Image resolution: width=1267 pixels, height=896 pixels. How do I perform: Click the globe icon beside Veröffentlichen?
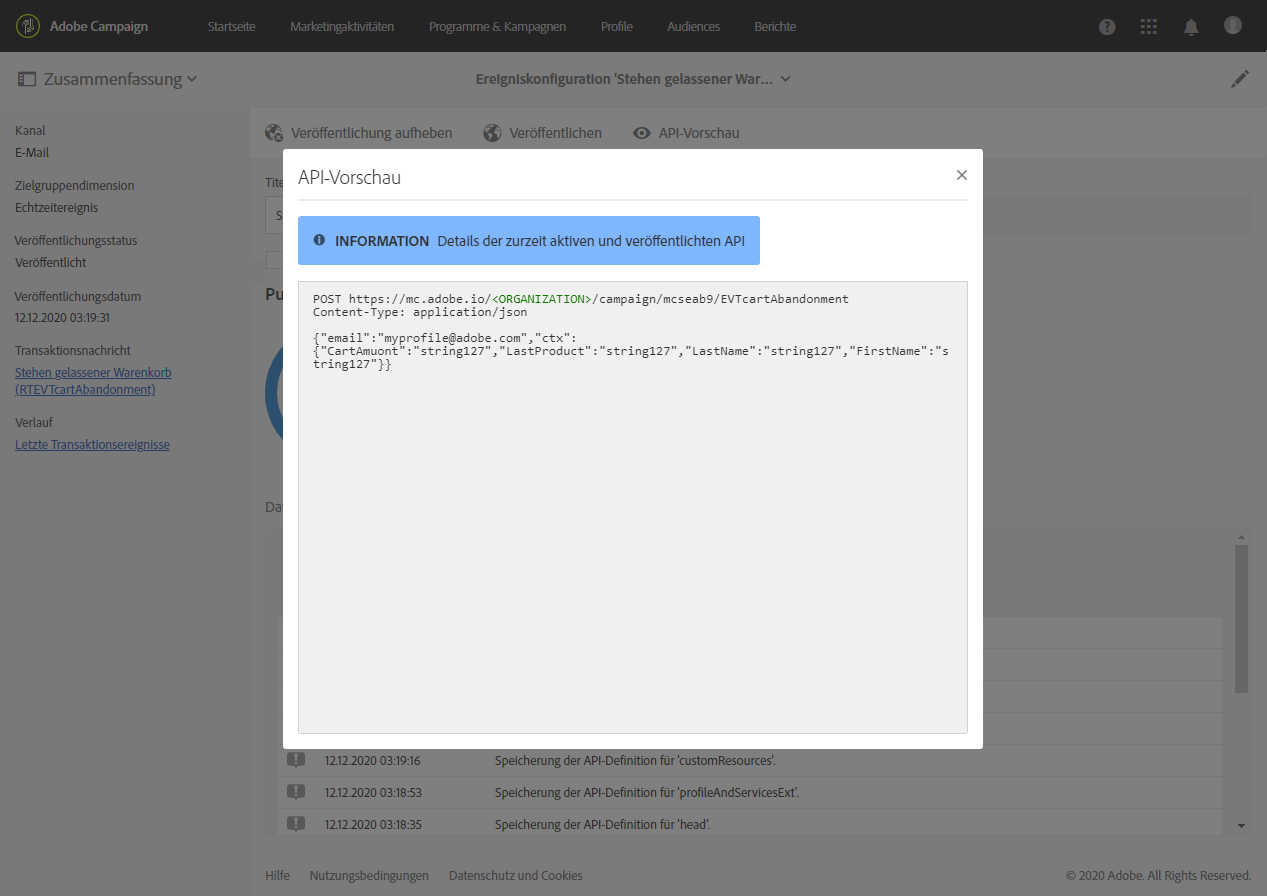(x=492, y=133)
